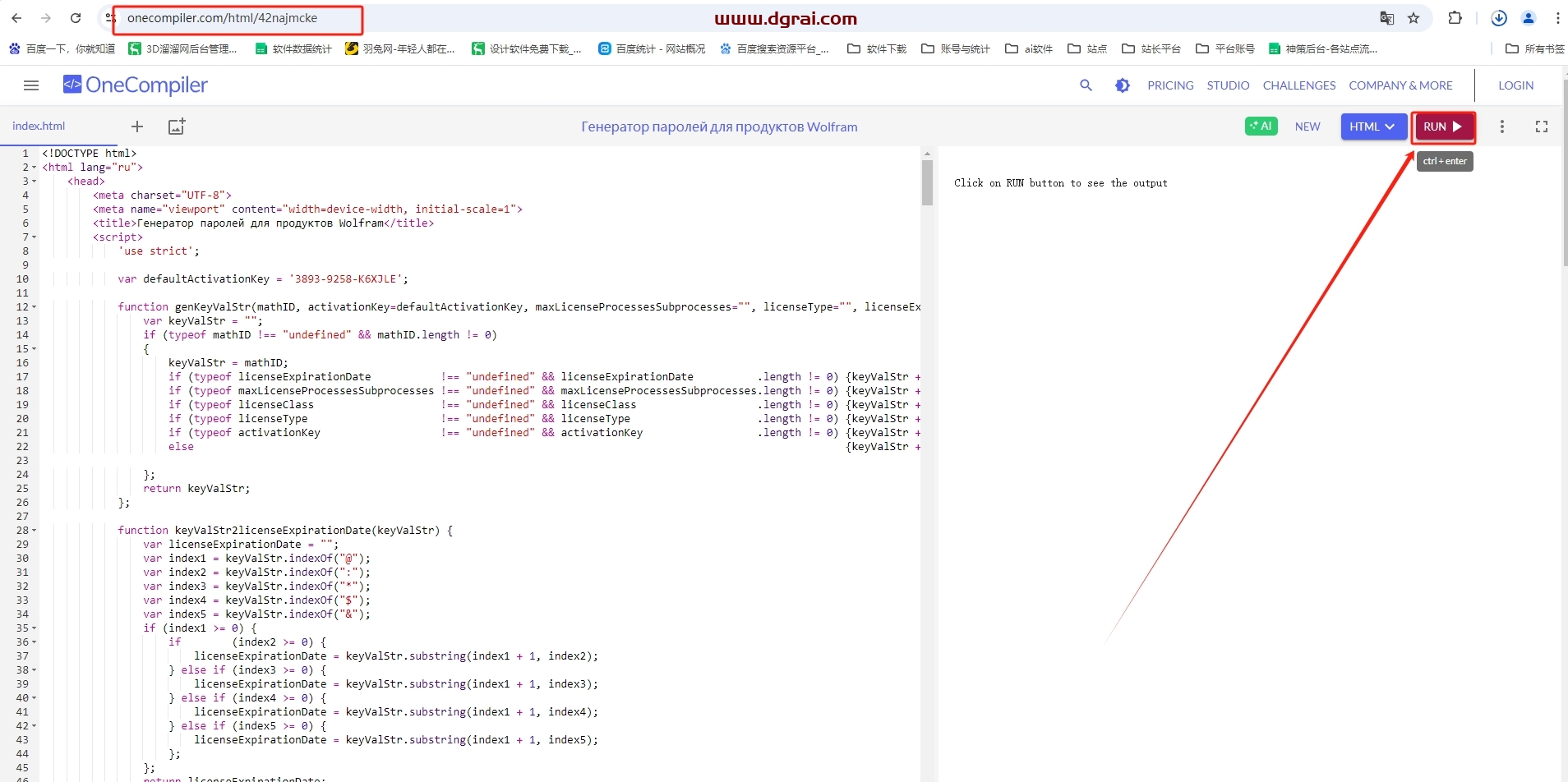
Task: Open the browser extensions puzzle icon
Action: (1455, 18)
